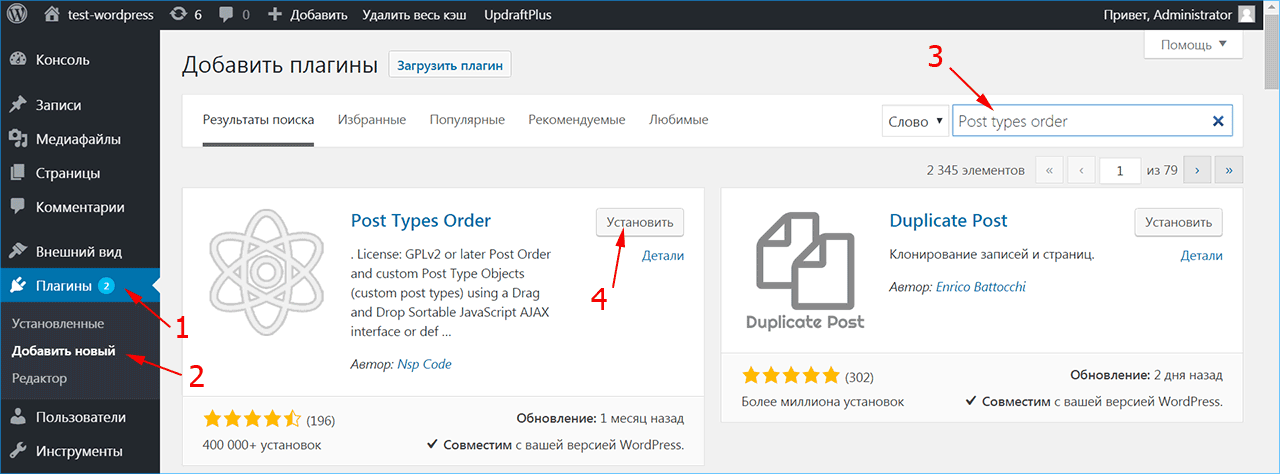Click the updates icon showing 6
Image resolution: width=1280 pixels, height=474 pixels.
pos(177,15)
